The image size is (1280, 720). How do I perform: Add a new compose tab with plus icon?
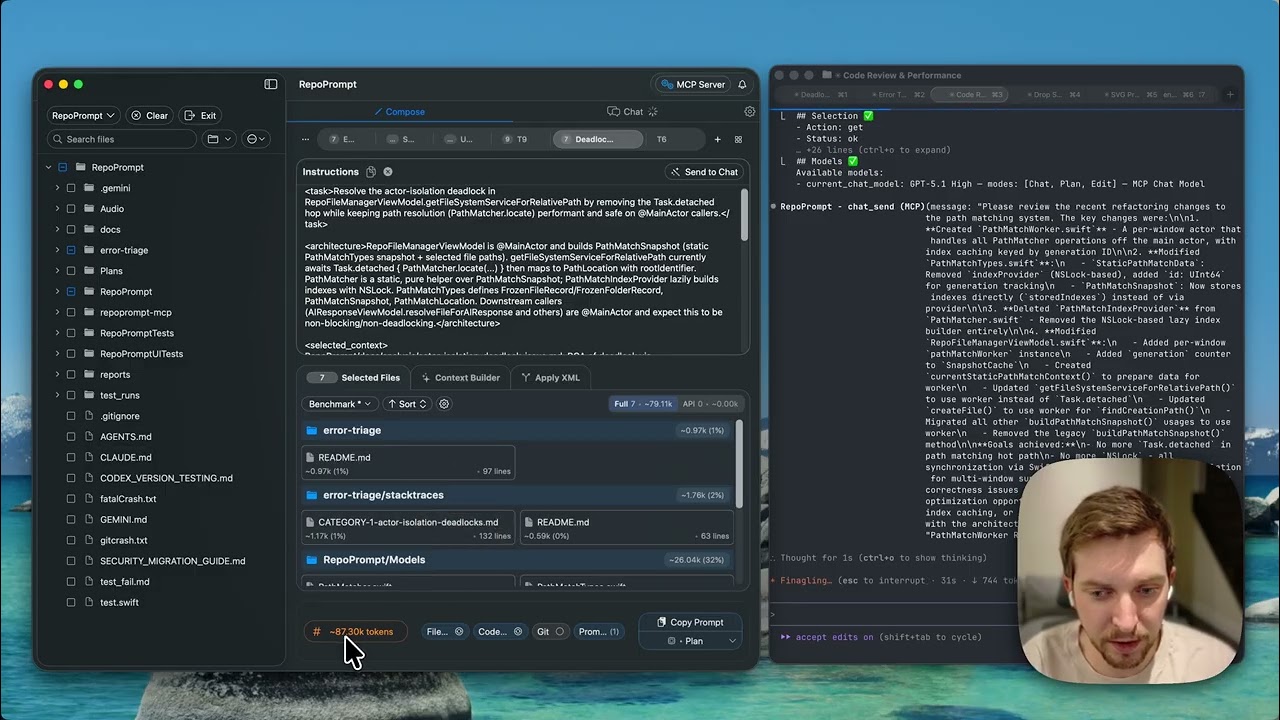coord(717,139)
